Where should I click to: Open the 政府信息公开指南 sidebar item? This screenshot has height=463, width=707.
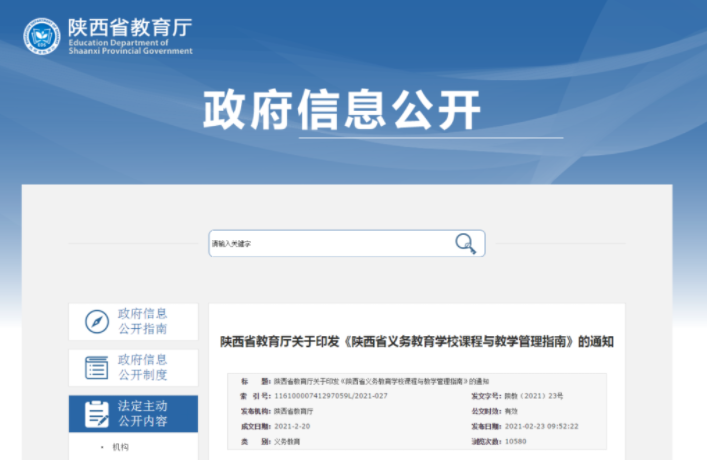click(142, 321)
